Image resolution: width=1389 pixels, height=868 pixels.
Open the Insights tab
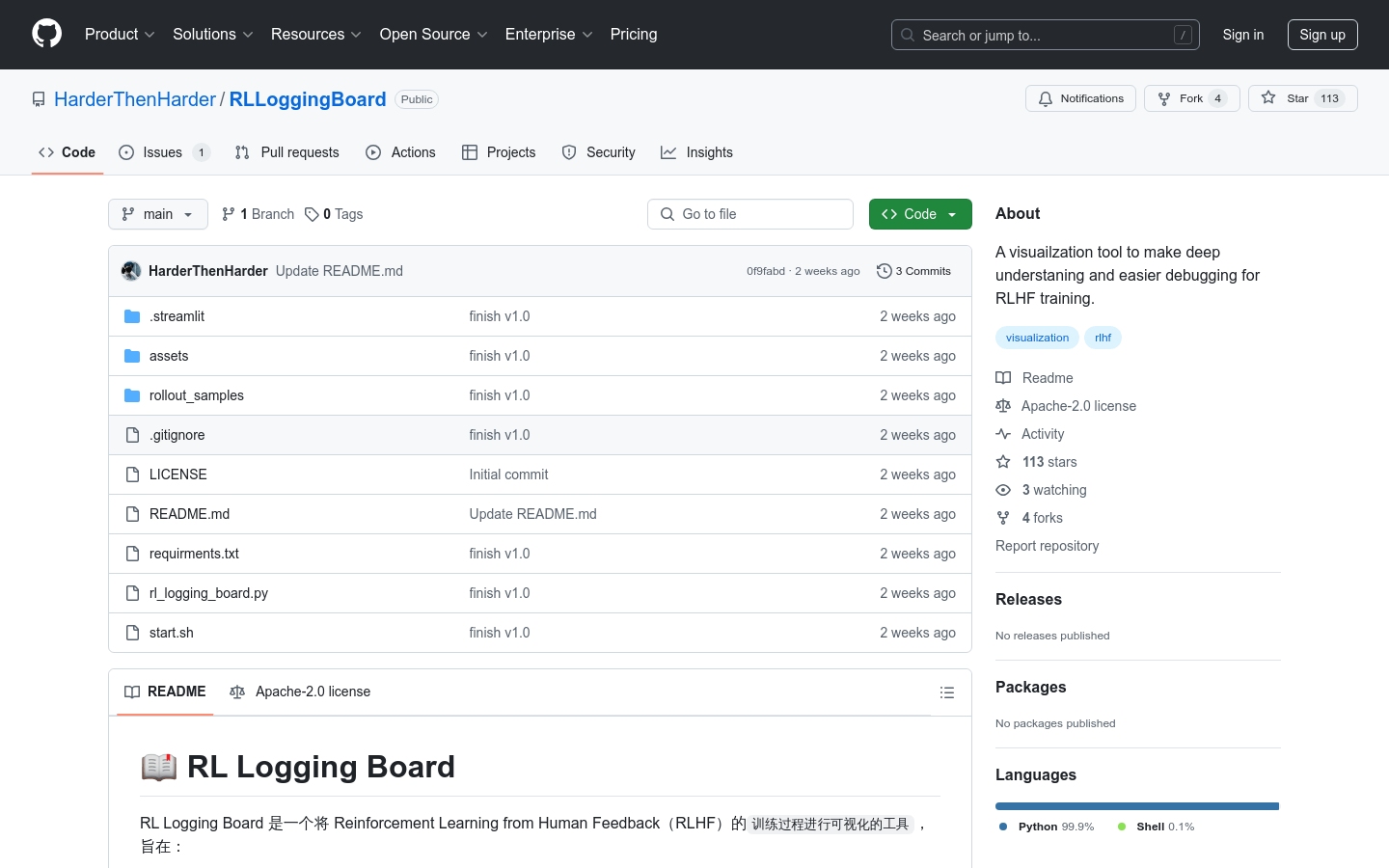[x=696, y=151]
